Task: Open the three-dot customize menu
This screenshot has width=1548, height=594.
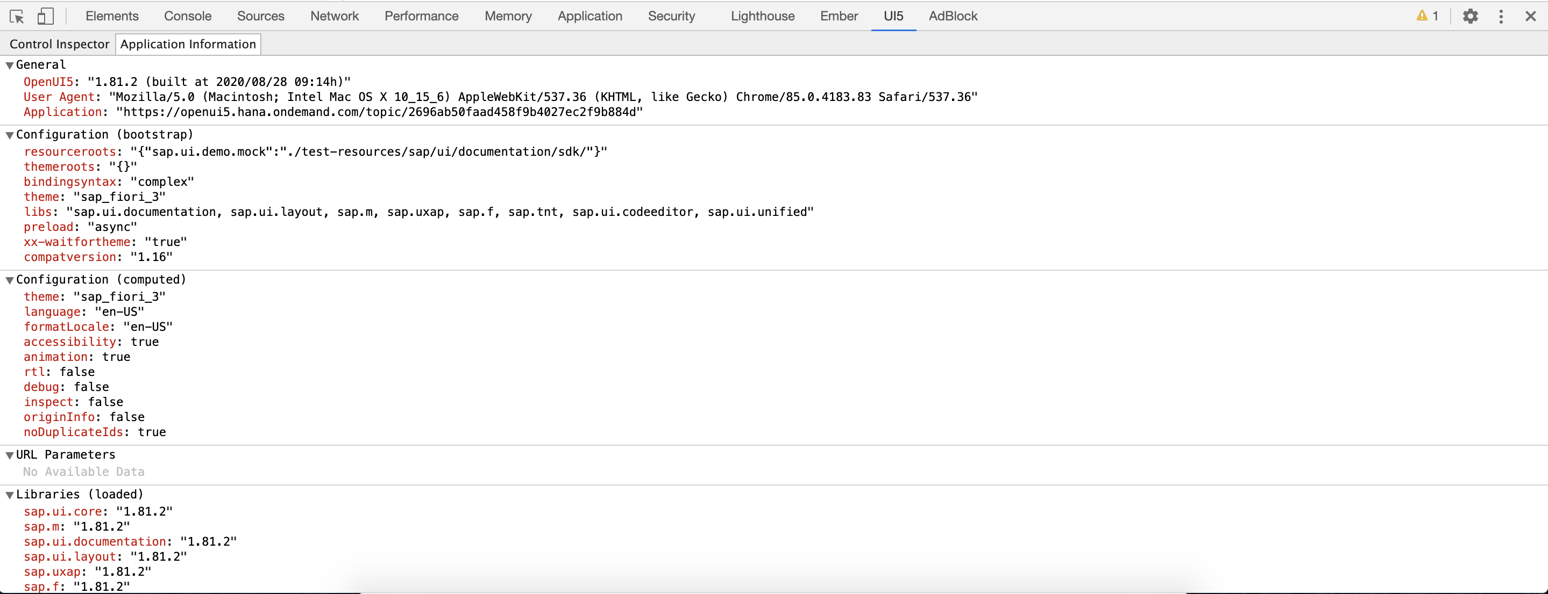Action: (1501, 16)
